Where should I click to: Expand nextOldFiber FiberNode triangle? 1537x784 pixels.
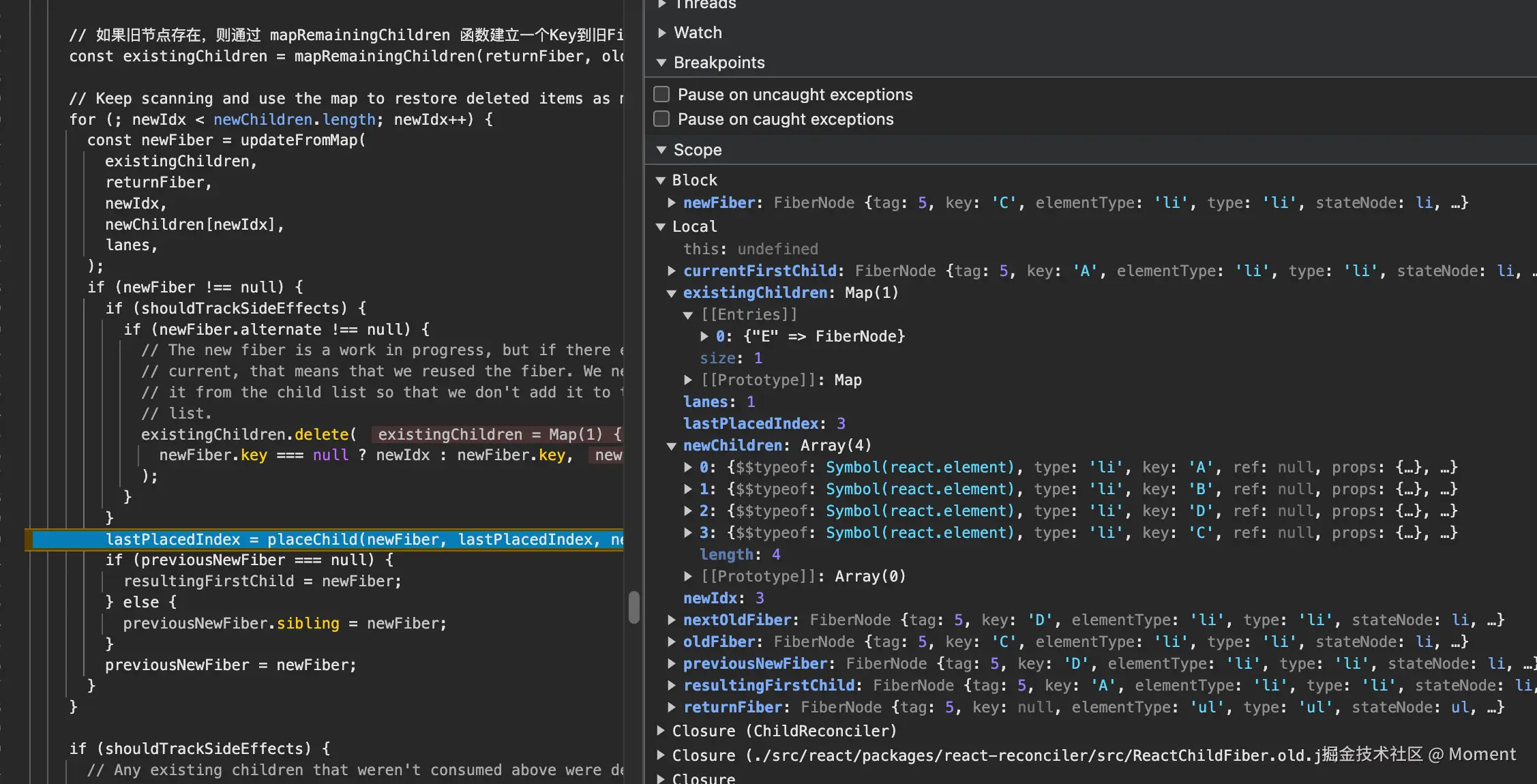(x=672, y=620)
